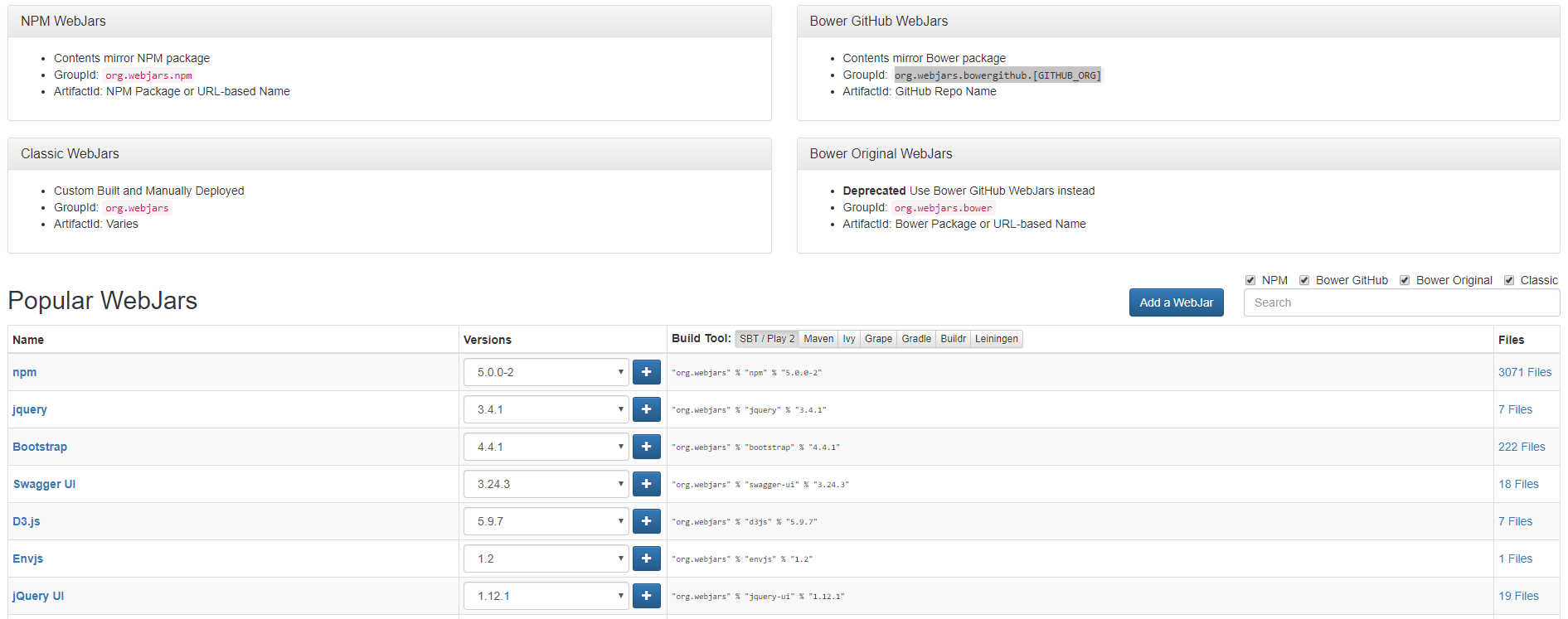Image resolution: width=1568 pixels, height=619 pixels.
Task: Open the jquery version dropdown 3.4.1
Action: (546, 409)
